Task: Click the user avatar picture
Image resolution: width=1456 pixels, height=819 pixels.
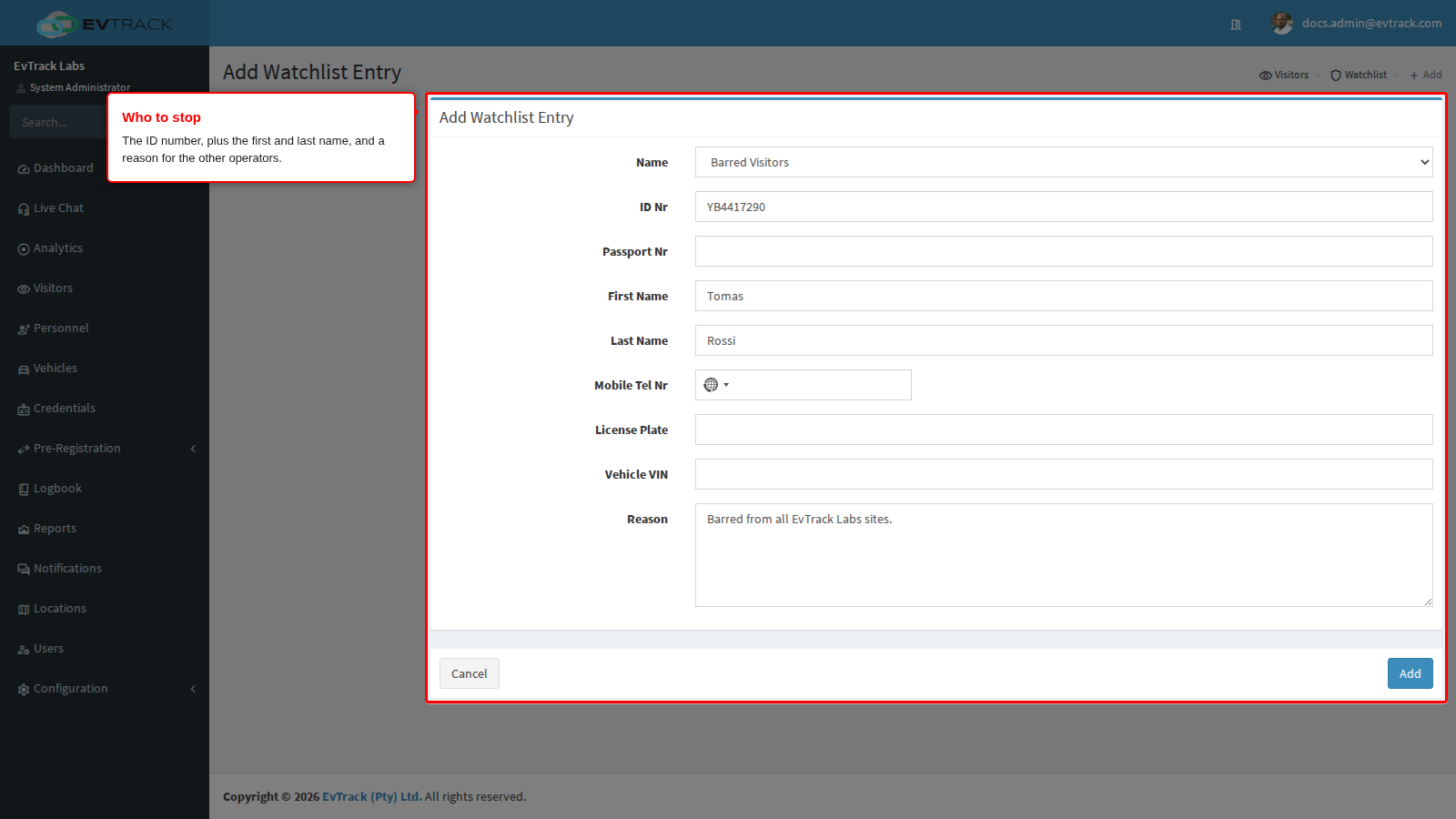Action: [1282, 24]
